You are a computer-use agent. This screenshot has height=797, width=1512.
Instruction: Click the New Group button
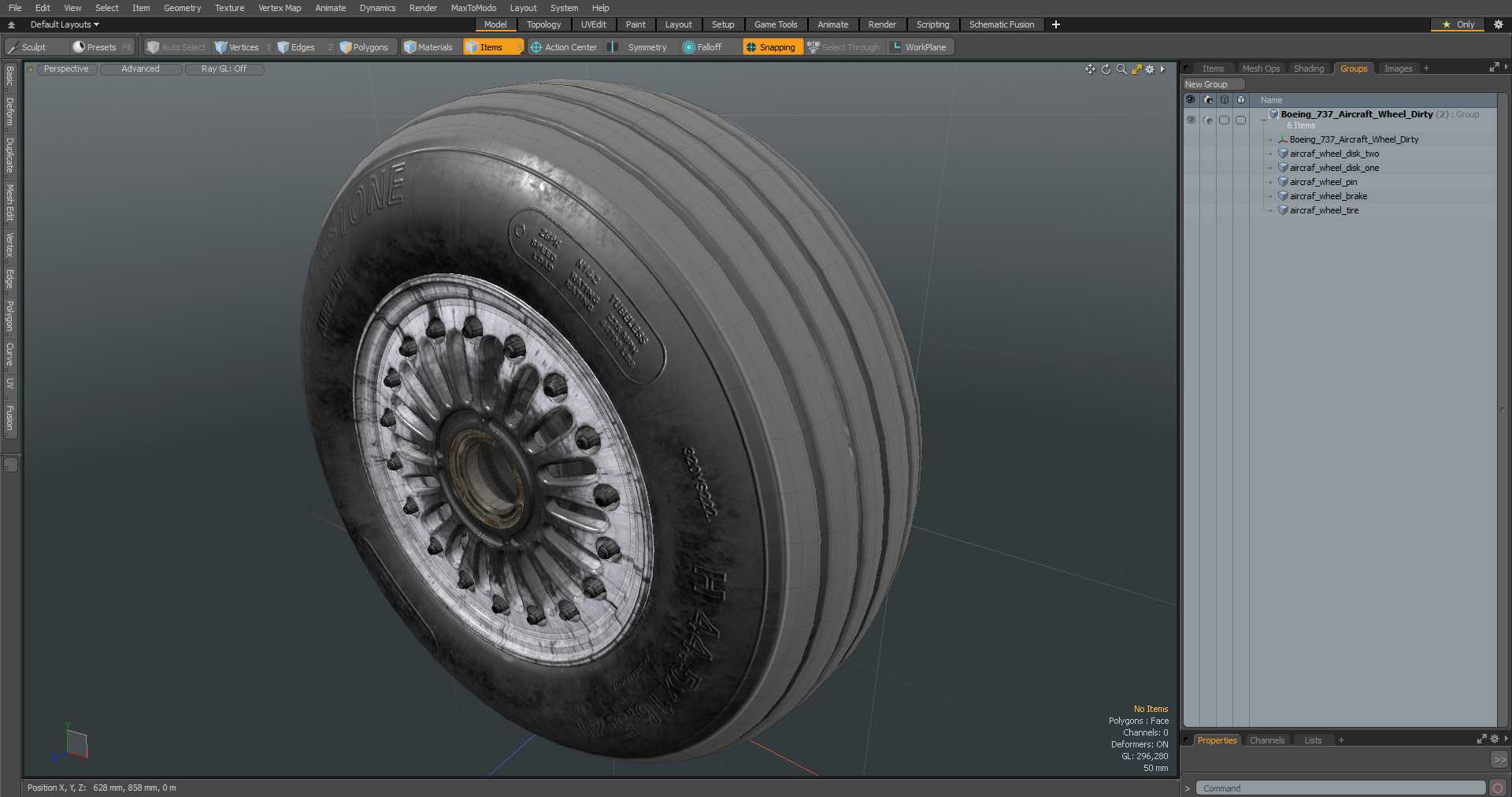click(1213, 84)
